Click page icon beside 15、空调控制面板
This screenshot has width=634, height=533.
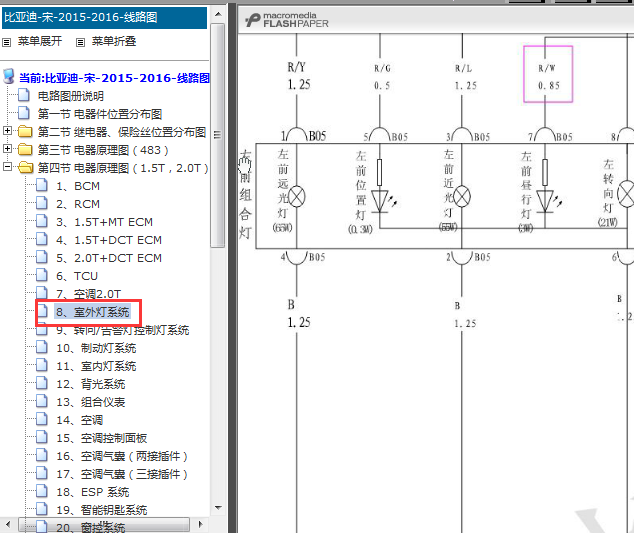pyautogui.click(x=42, y=437)
